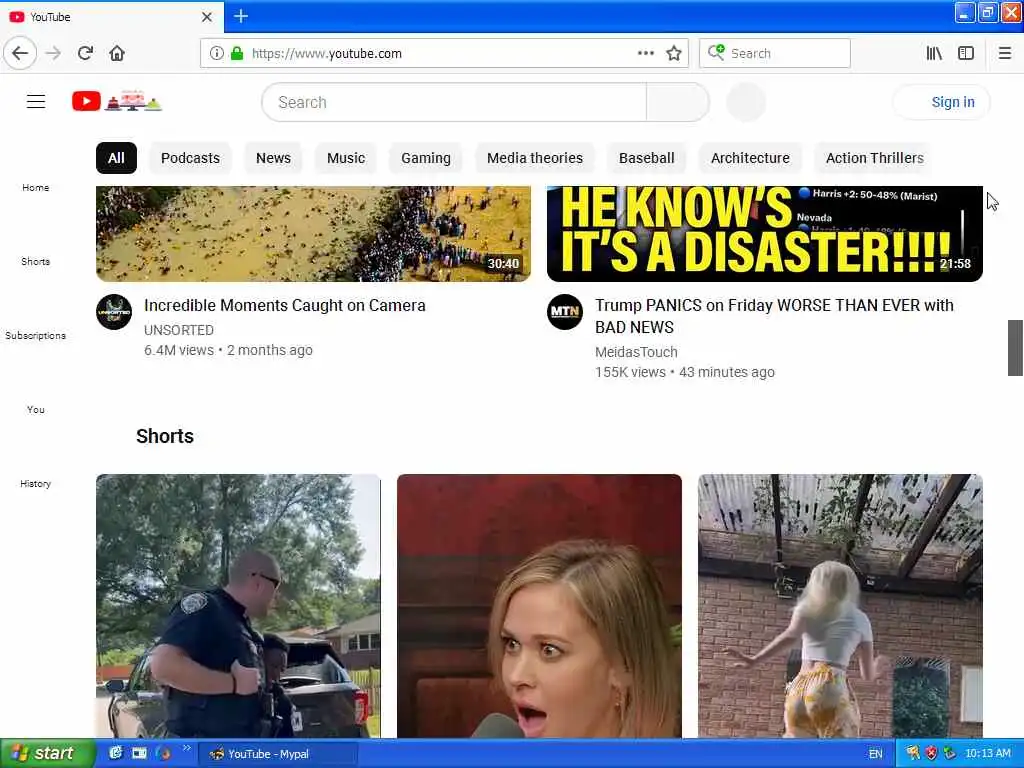
Task: Open the surprised woman Short thumbnail
Action: click(x=539, y=606)
